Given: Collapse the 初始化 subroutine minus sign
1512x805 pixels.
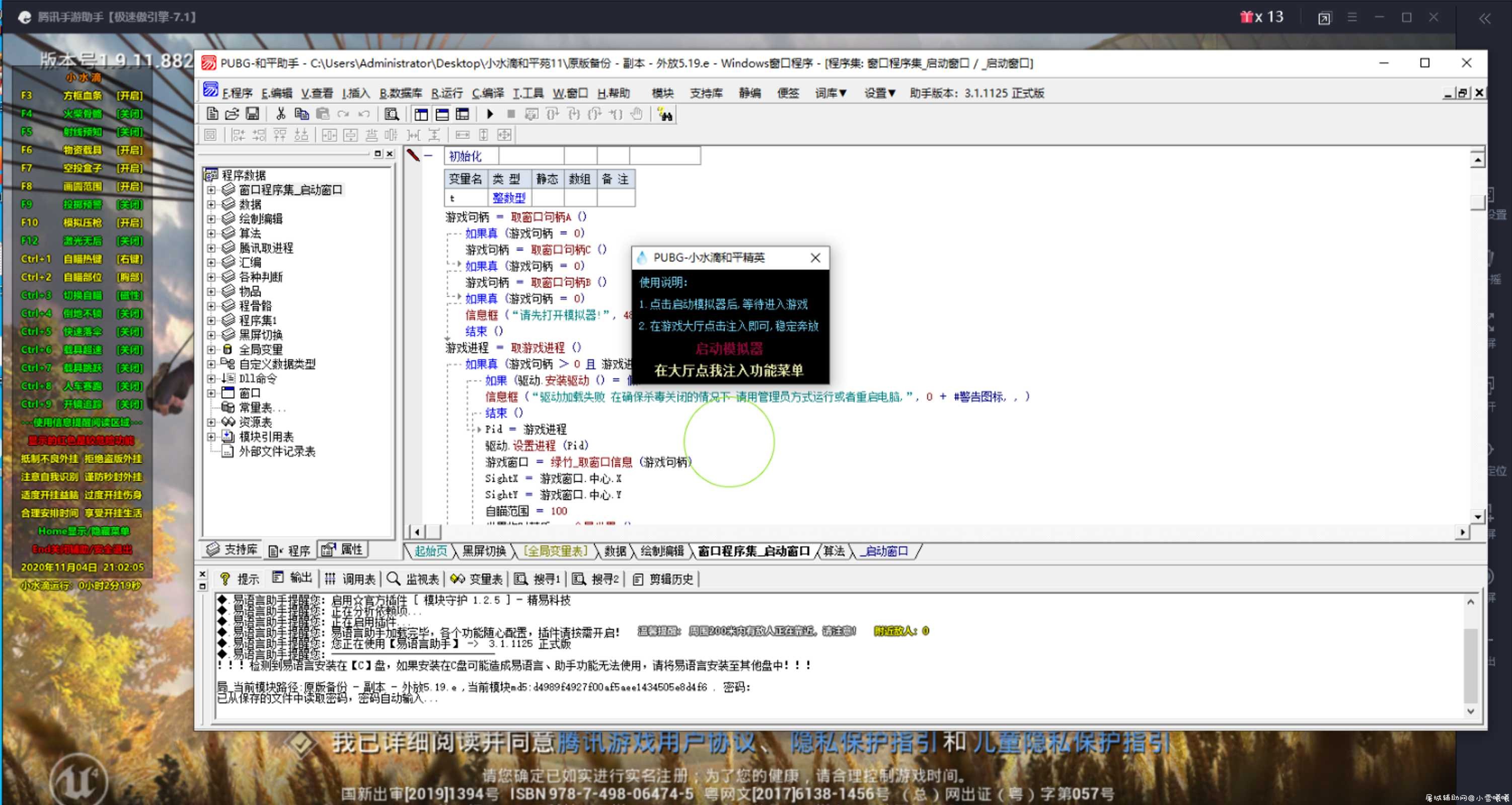Looking at the screenshot, I should pyautogui.click(x=428, y=156).
